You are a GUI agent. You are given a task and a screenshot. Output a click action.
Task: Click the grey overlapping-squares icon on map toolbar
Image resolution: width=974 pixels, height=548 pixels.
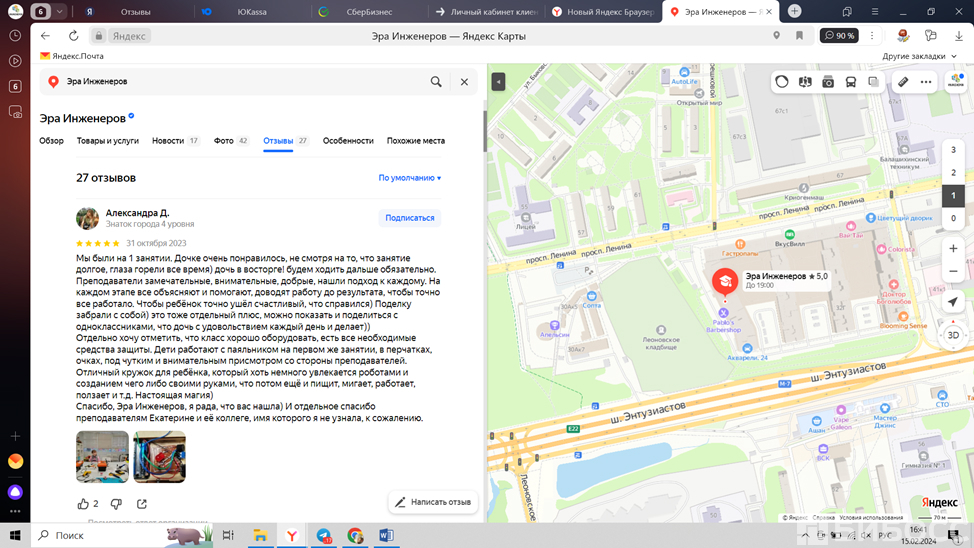873,82
